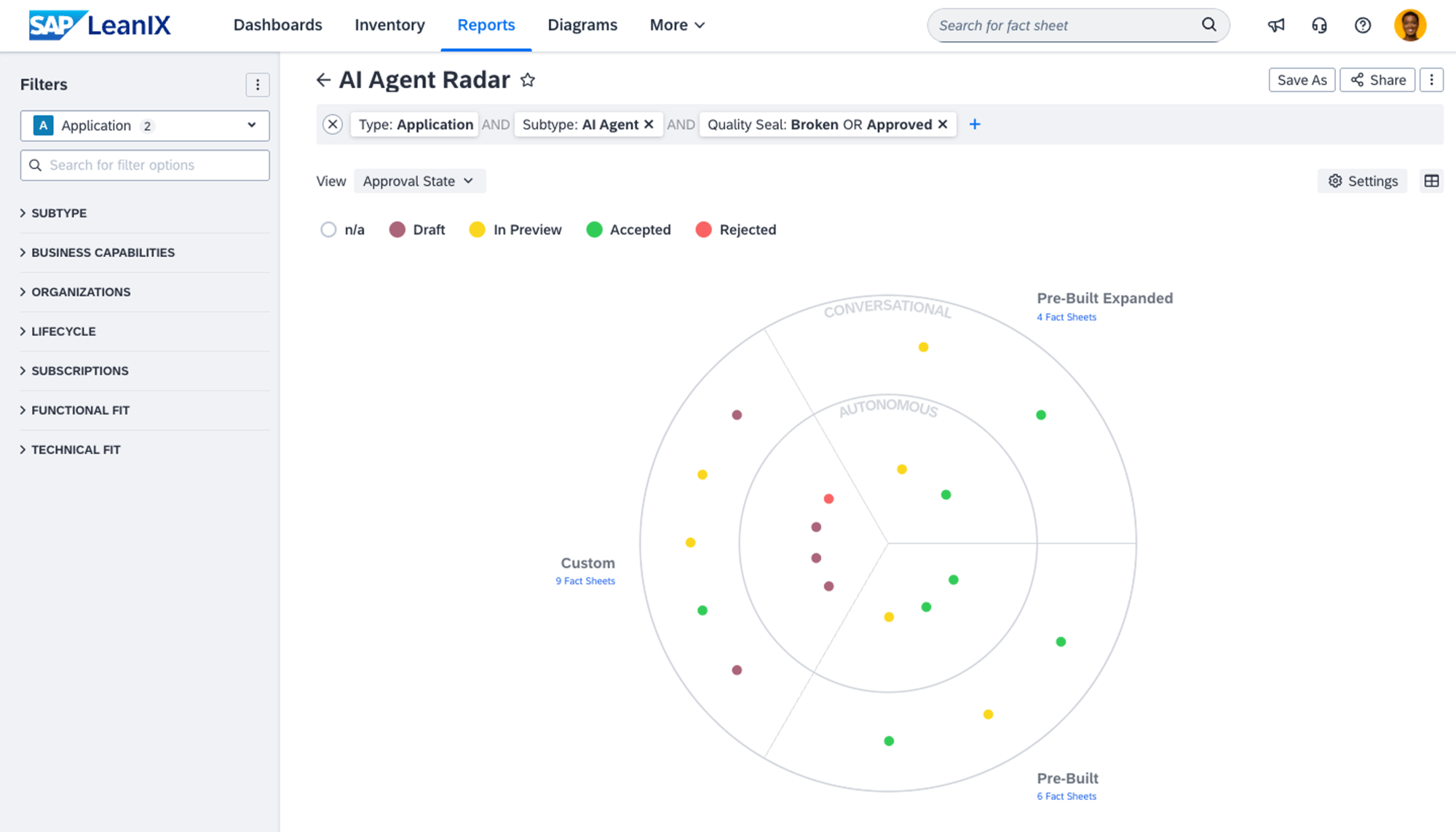Open the help question mark icon
This screenshot has height=832, width=1456.
pos(1362,25)
